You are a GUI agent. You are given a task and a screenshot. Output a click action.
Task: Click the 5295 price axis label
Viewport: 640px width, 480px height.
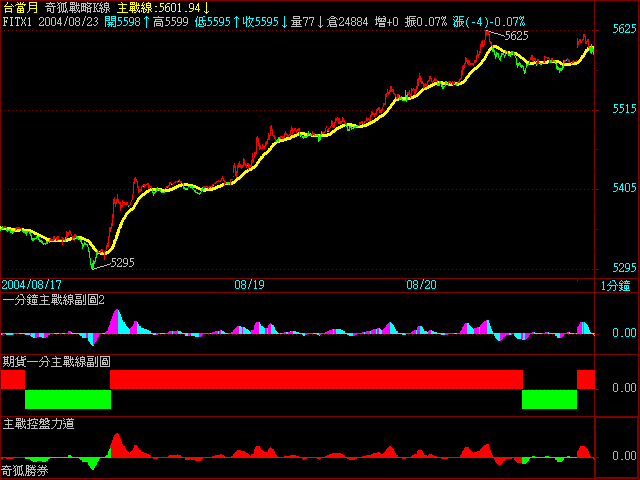(624, 268)
